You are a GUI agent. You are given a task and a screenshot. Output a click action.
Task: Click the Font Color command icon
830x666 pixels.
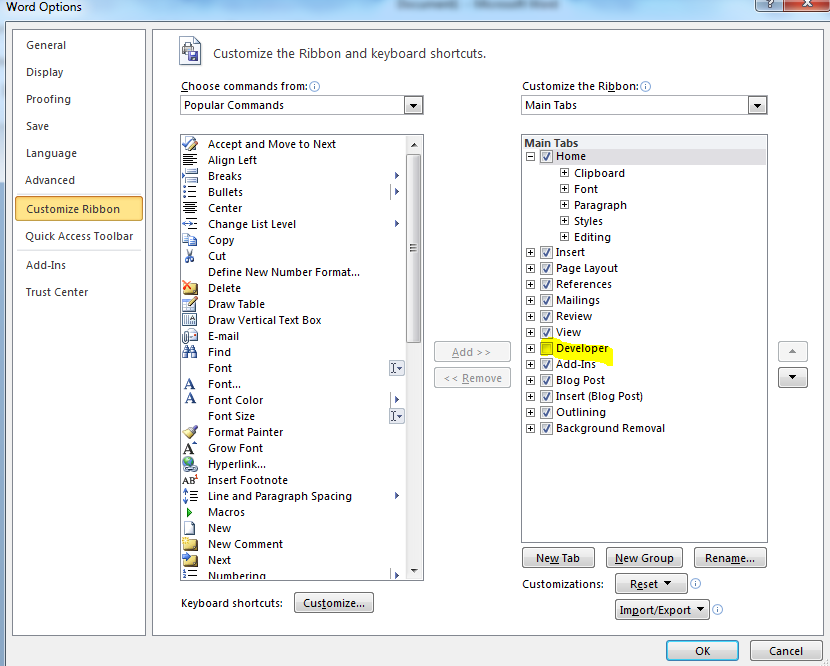pyautogui.click(x=190, y=400)
